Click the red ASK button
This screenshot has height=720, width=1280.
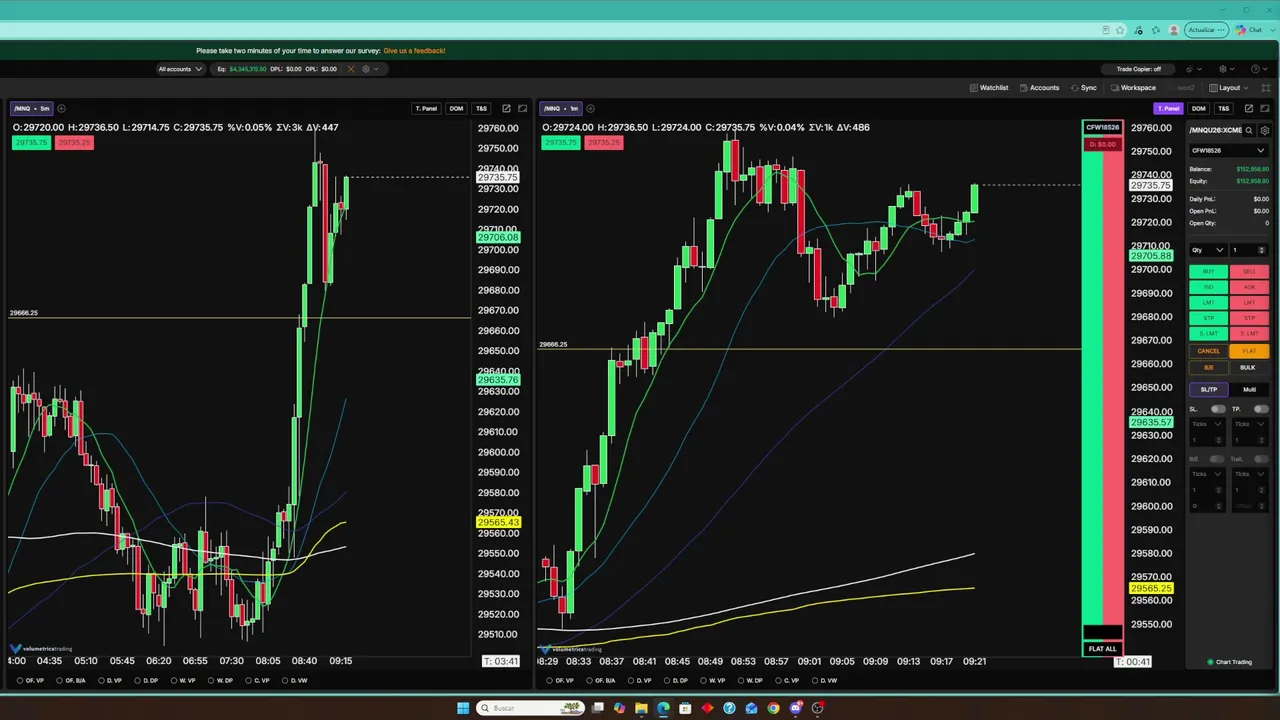click(1249, 287)
